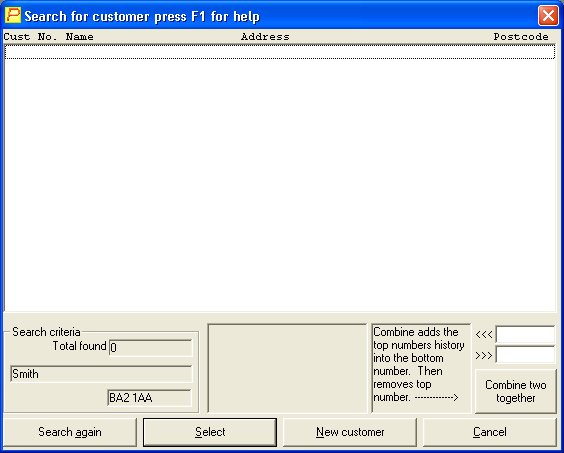Click the window title bar text
The height and width of the screenshot is (453, 564).
142,16
